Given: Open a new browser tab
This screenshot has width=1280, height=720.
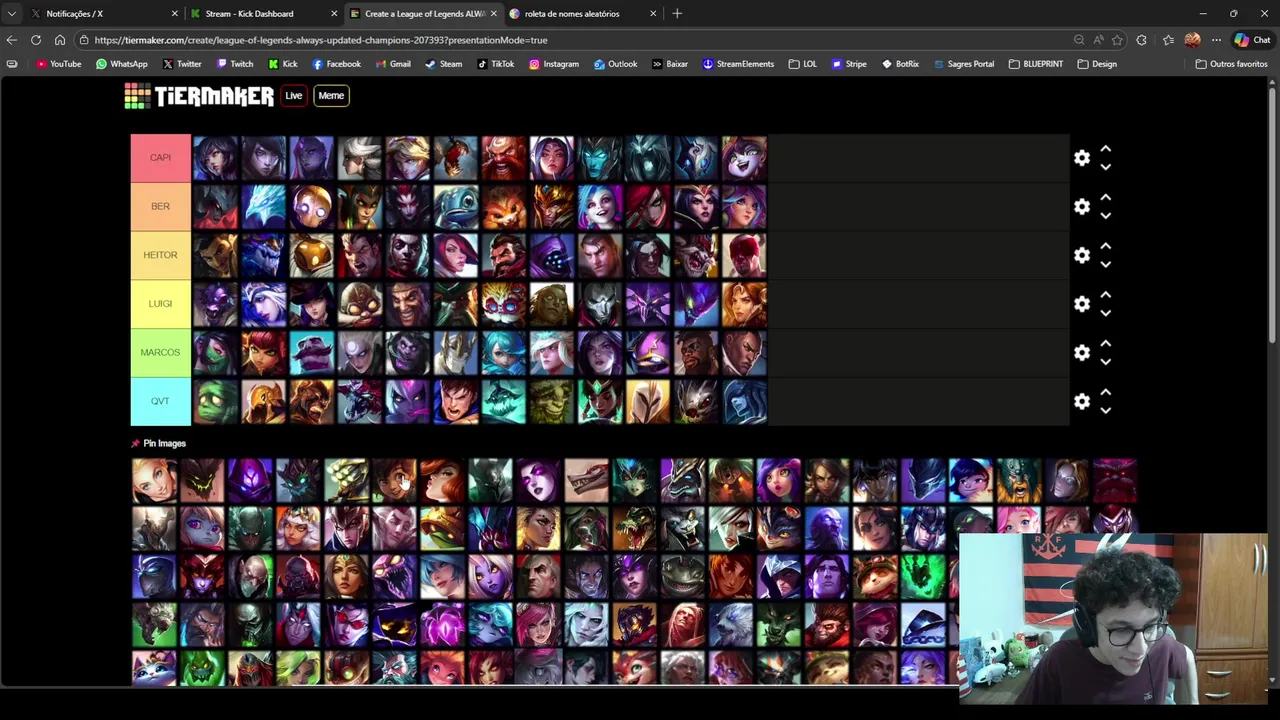Looking at the screenshot, I should (x=677, y=14).
